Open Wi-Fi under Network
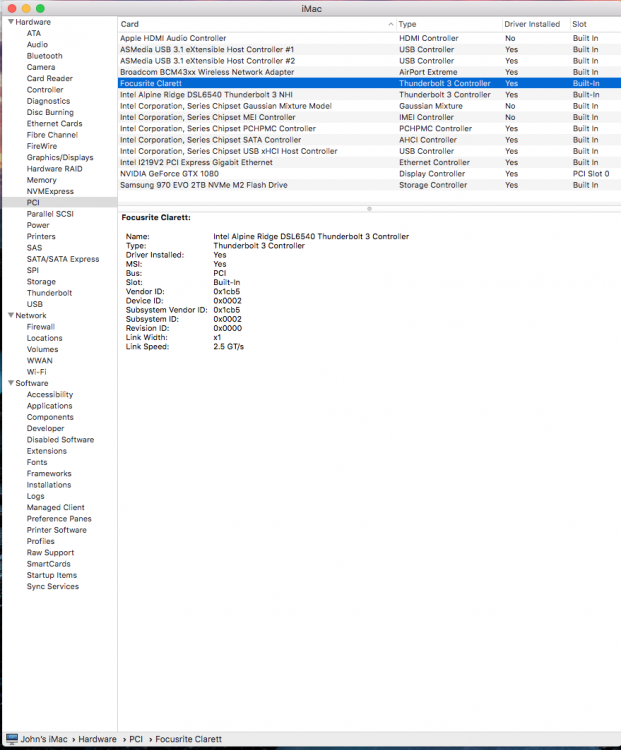The height and width of the screenshot is (750, 621). click(36, 372)
